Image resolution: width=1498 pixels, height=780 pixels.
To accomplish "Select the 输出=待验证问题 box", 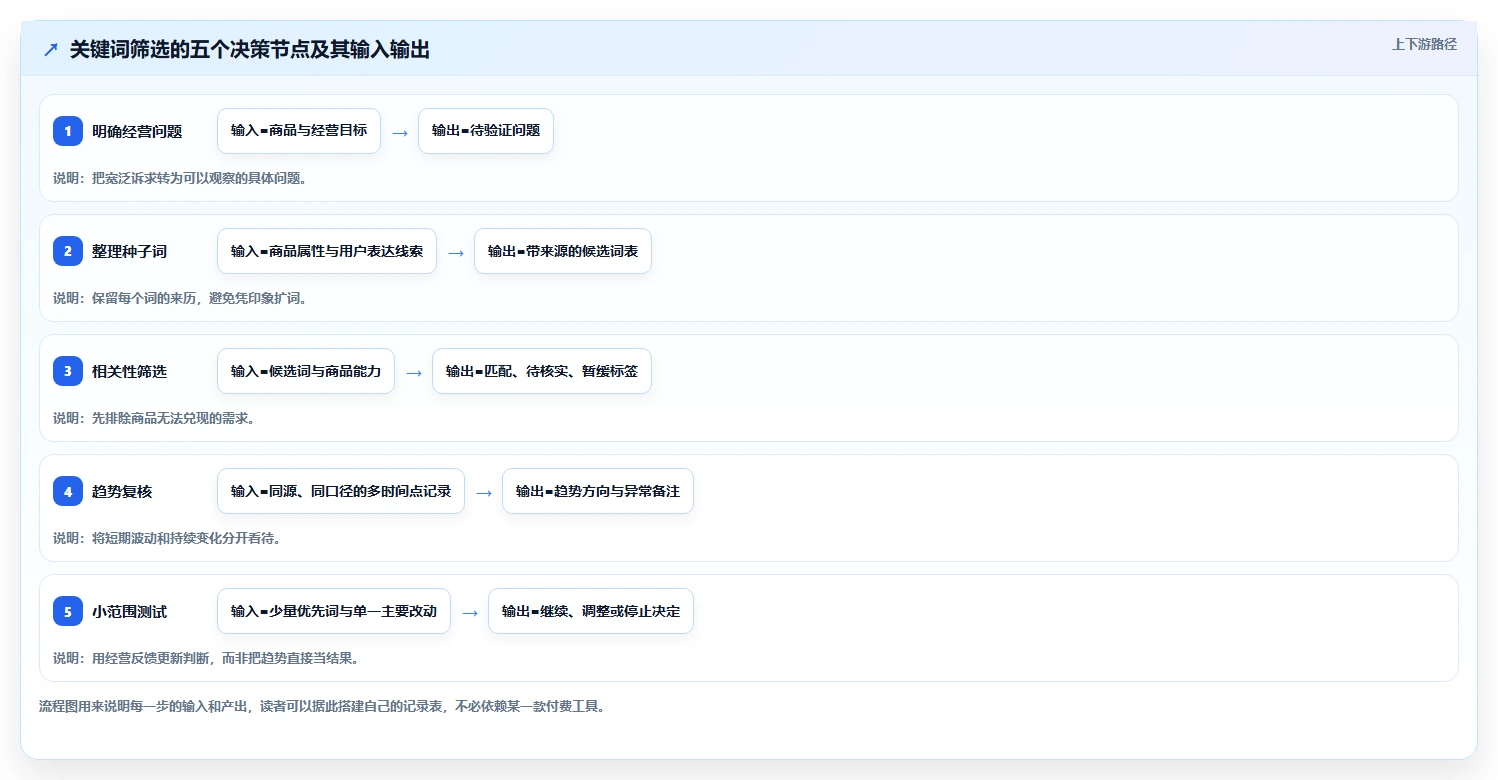I will (486, 131).
